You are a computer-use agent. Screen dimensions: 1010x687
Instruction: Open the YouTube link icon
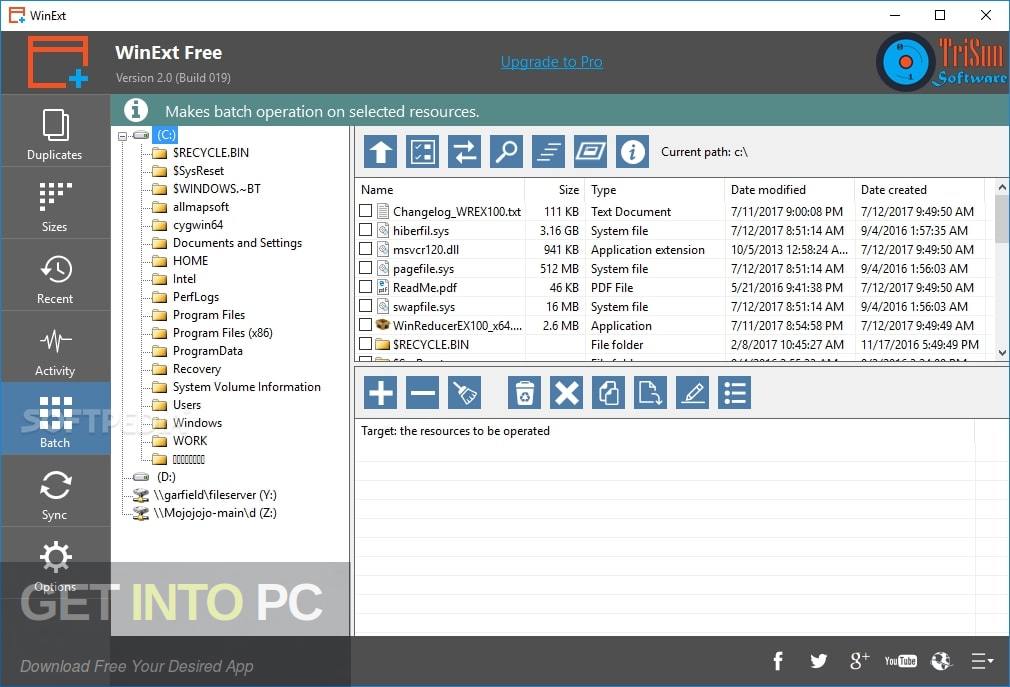(900, 661)
